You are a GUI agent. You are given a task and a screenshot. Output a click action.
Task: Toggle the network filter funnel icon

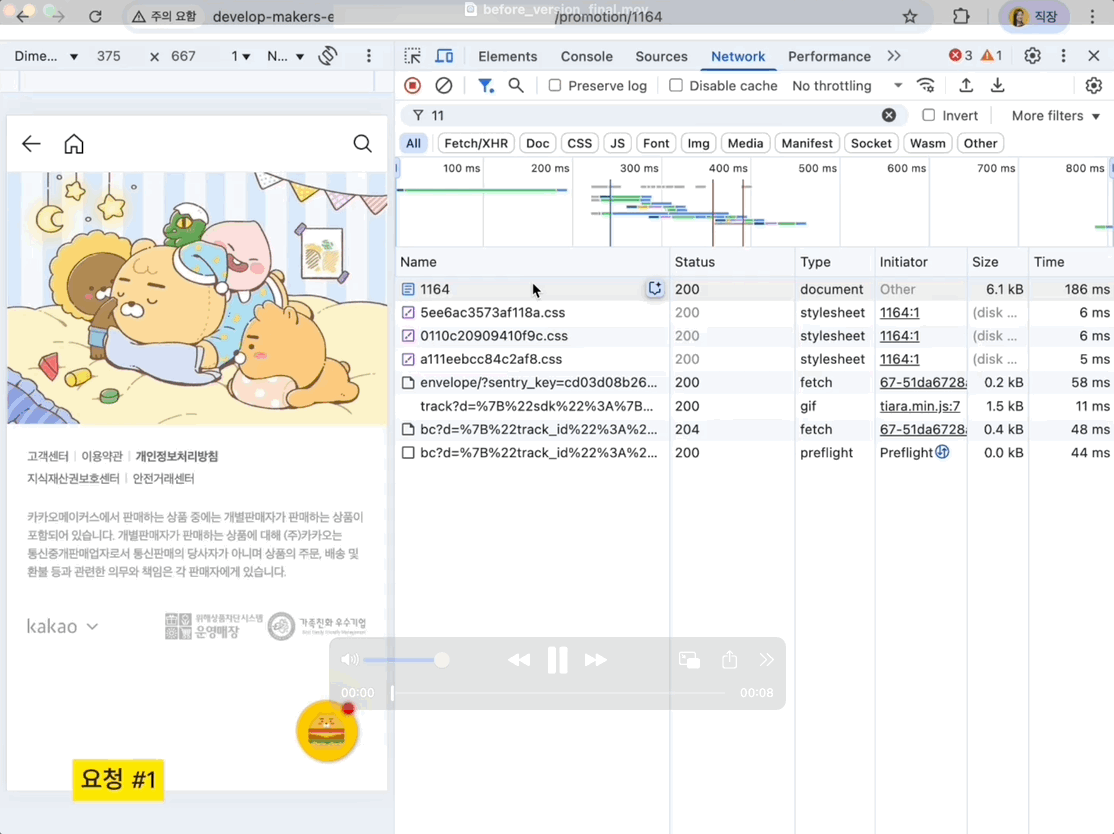coord(486,86)
